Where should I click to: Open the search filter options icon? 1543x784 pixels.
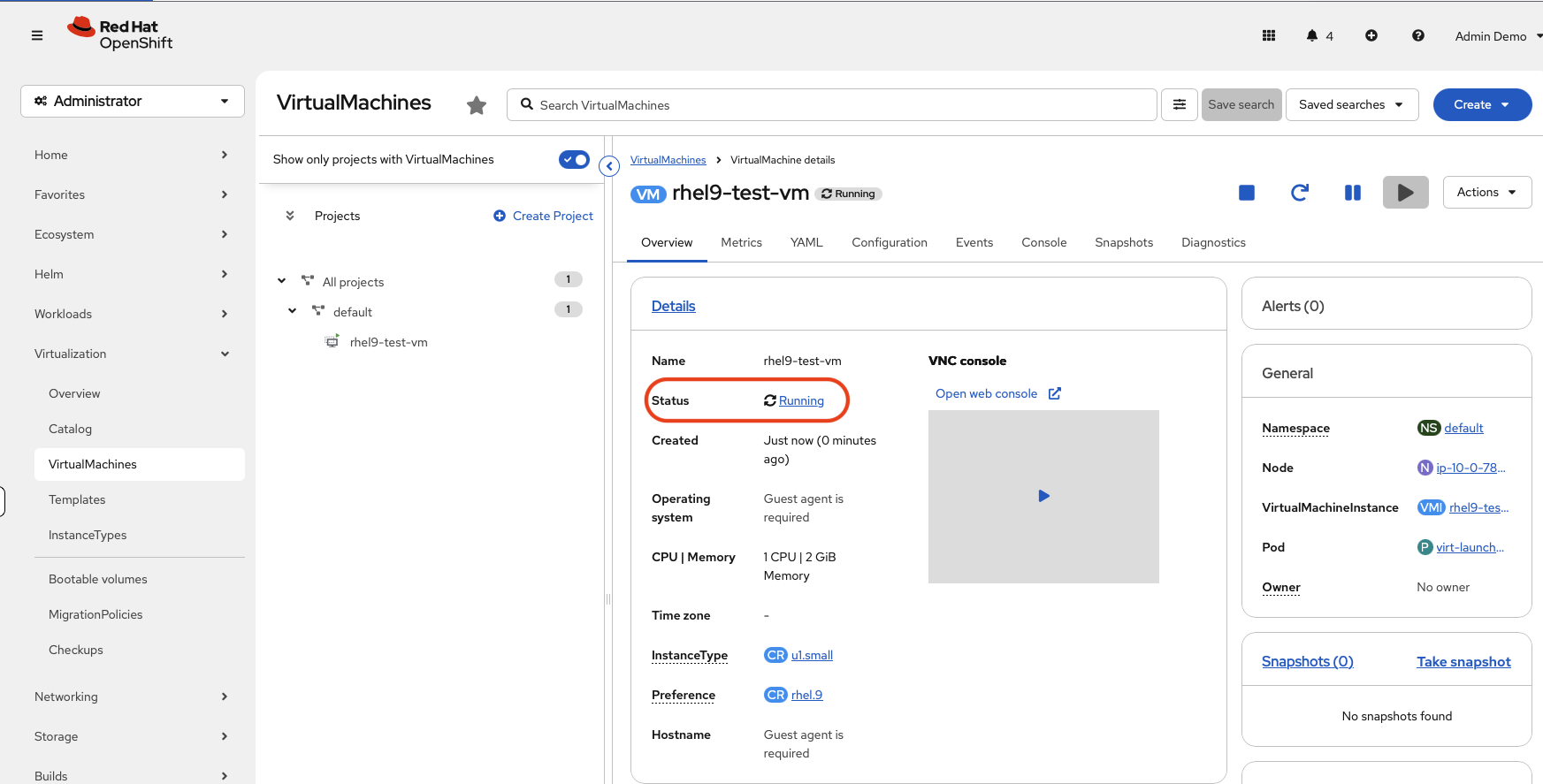tap(1179, 105)
